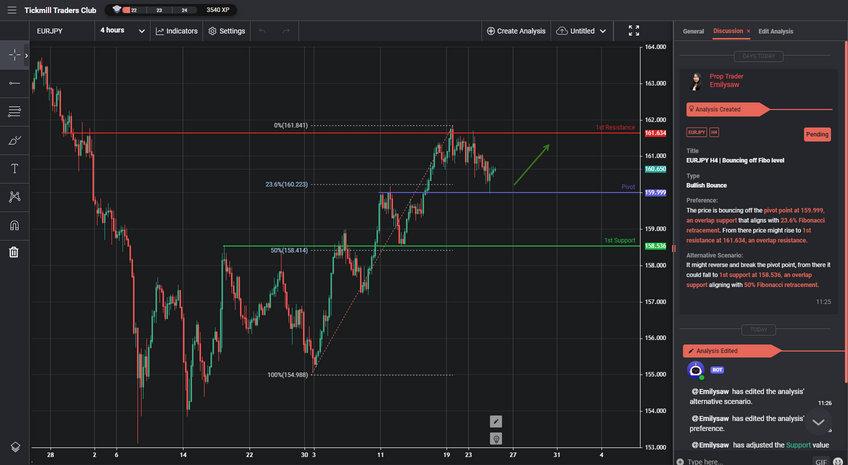
Task: Select the pattern drawing tool
Action: (14, 197)
